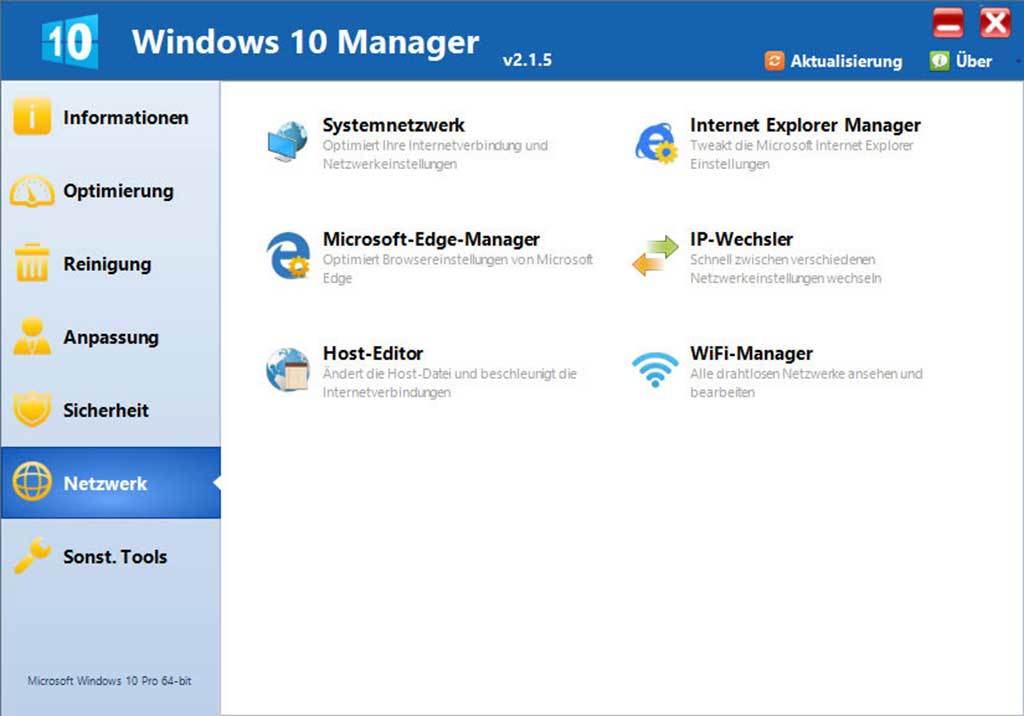
Task: Click the Anpassung person icon
Action: coord(31,336)
